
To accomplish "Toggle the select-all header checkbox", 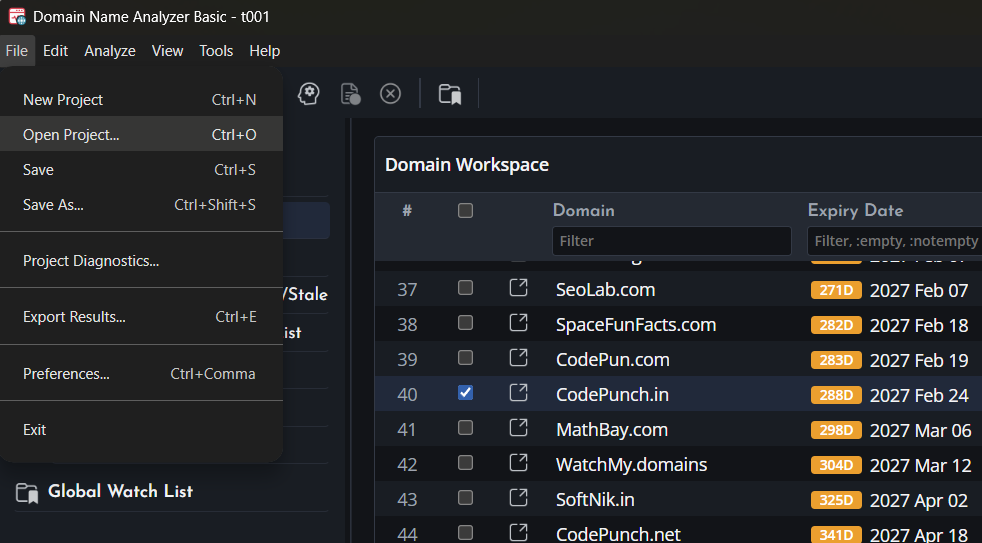I will pyautogui.click(x=465, y=210).
